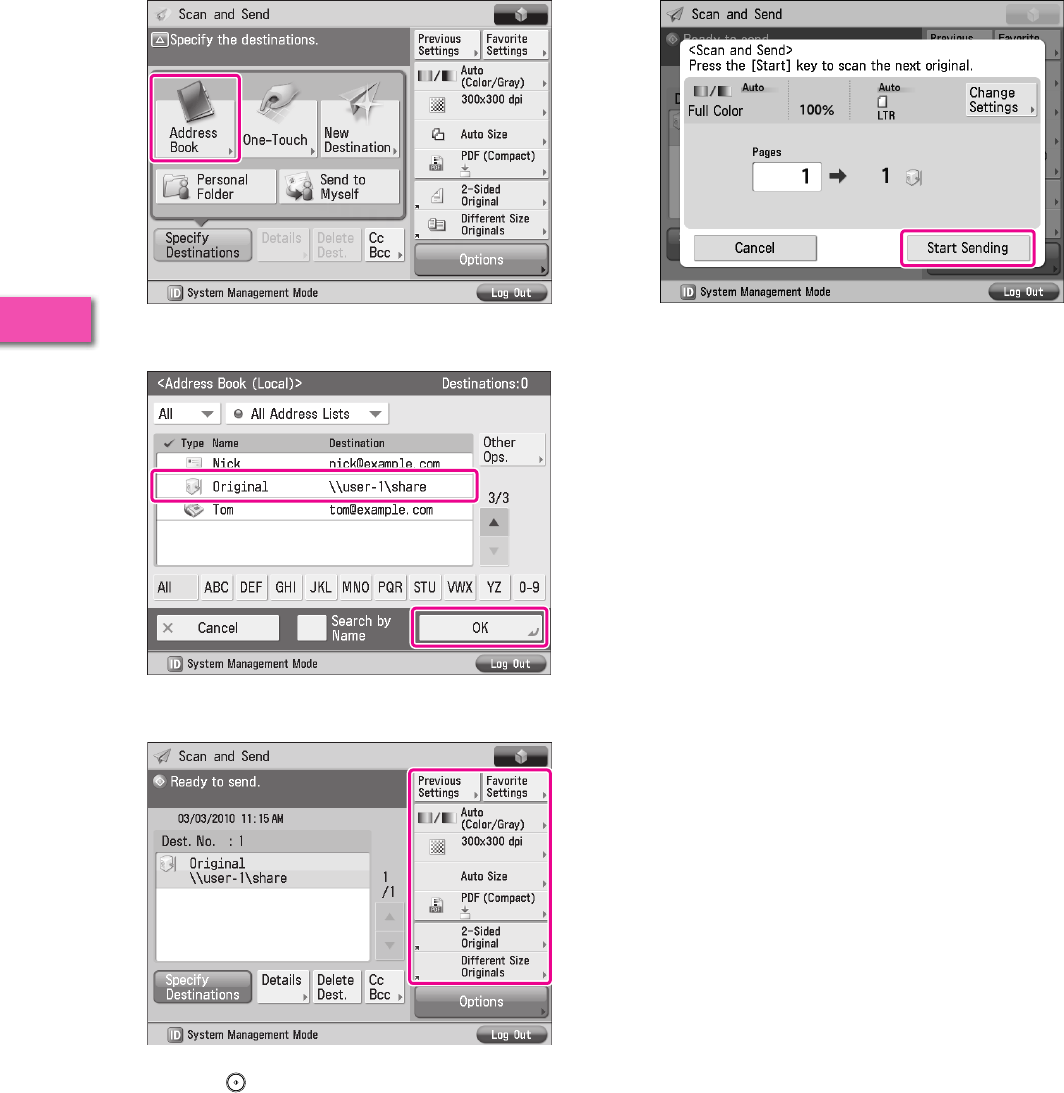Open Personal Folder destination
Viewport: 1064px width, 1093px height.
pos(215,187)
